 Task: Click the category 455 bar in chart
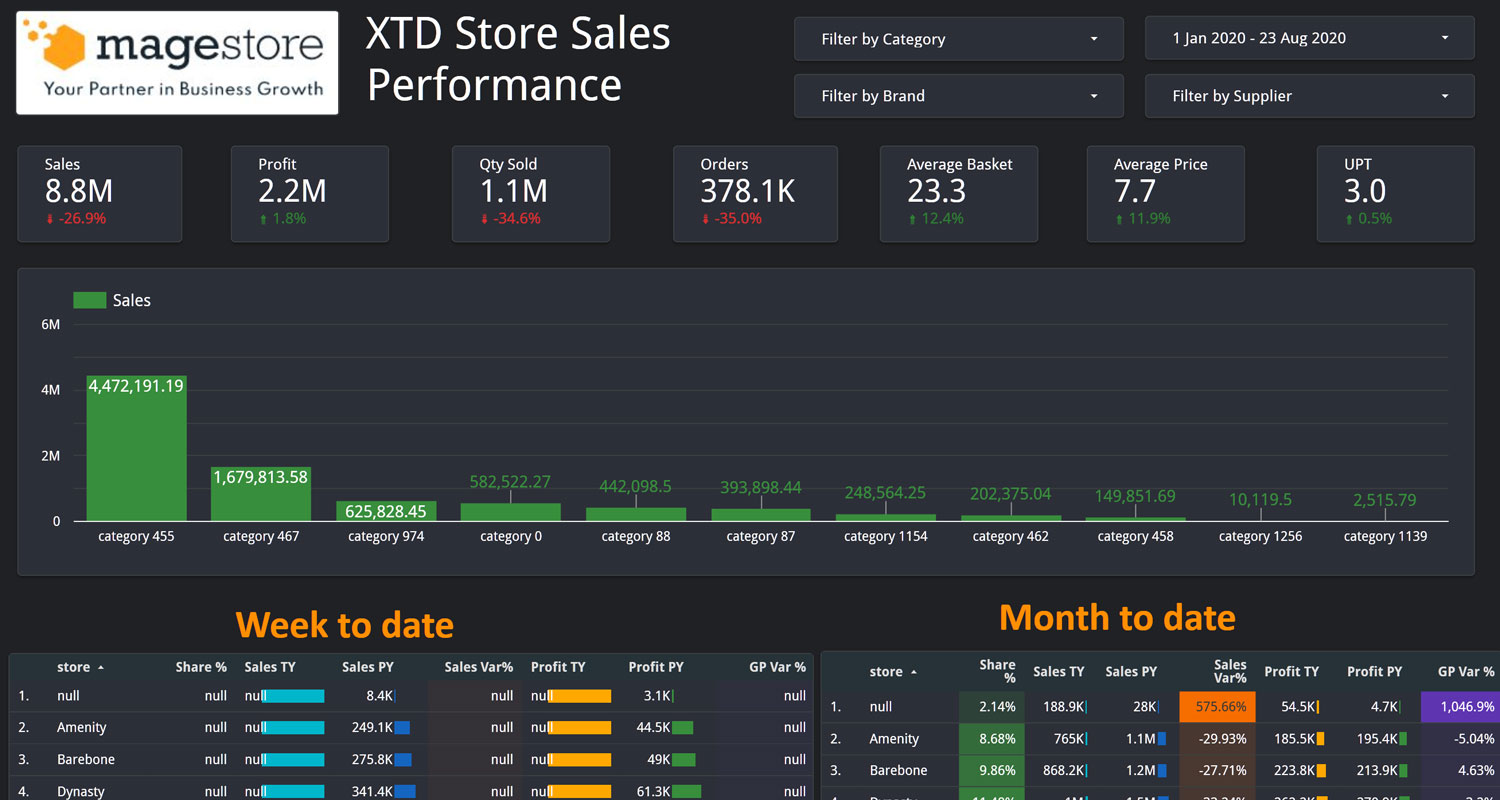(136, 448)
